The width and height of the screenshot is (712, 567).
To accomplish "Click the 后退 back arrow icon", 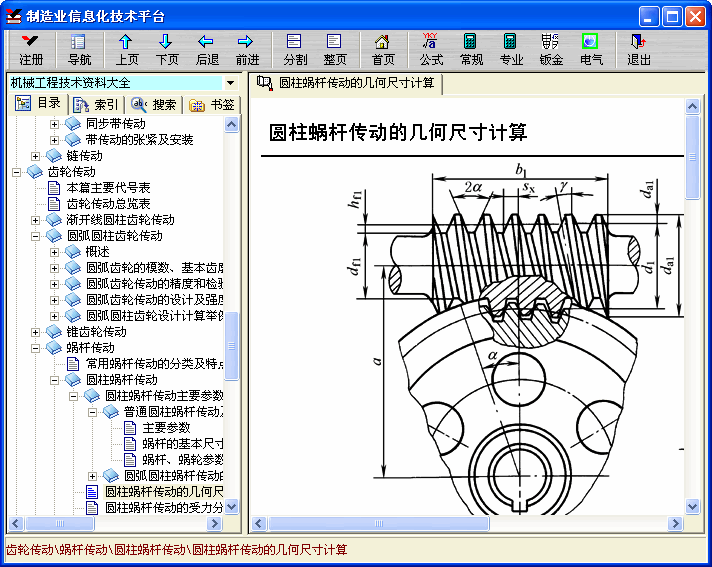I will click(207, 49).
